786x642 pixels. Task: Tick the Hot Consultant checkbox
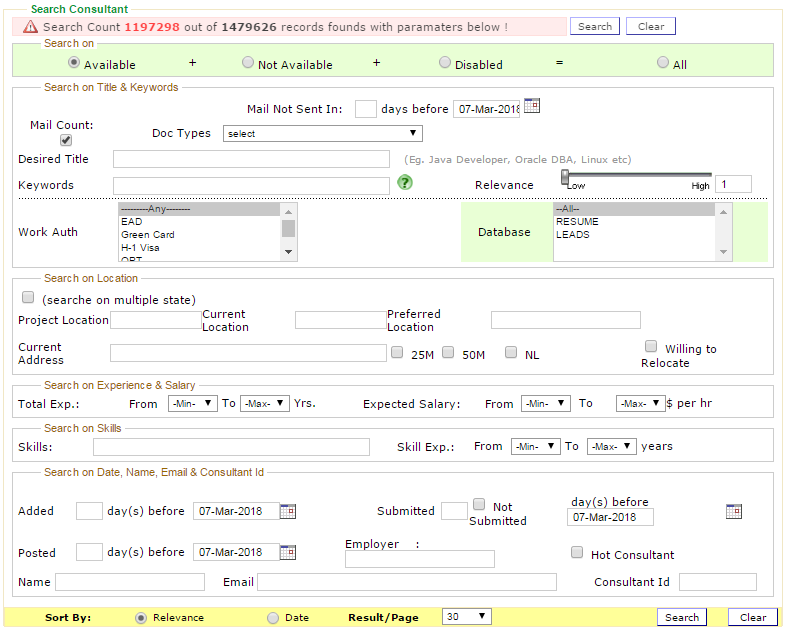pyautogui.click(x=577, y=552)
